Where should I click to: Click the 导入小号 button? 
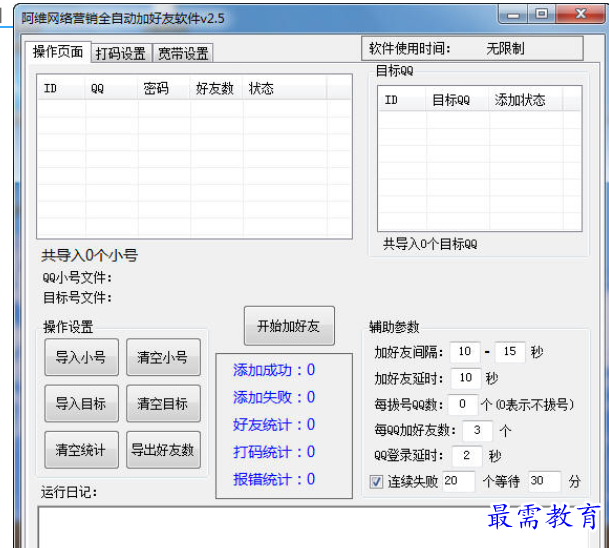tap(81, 357)
